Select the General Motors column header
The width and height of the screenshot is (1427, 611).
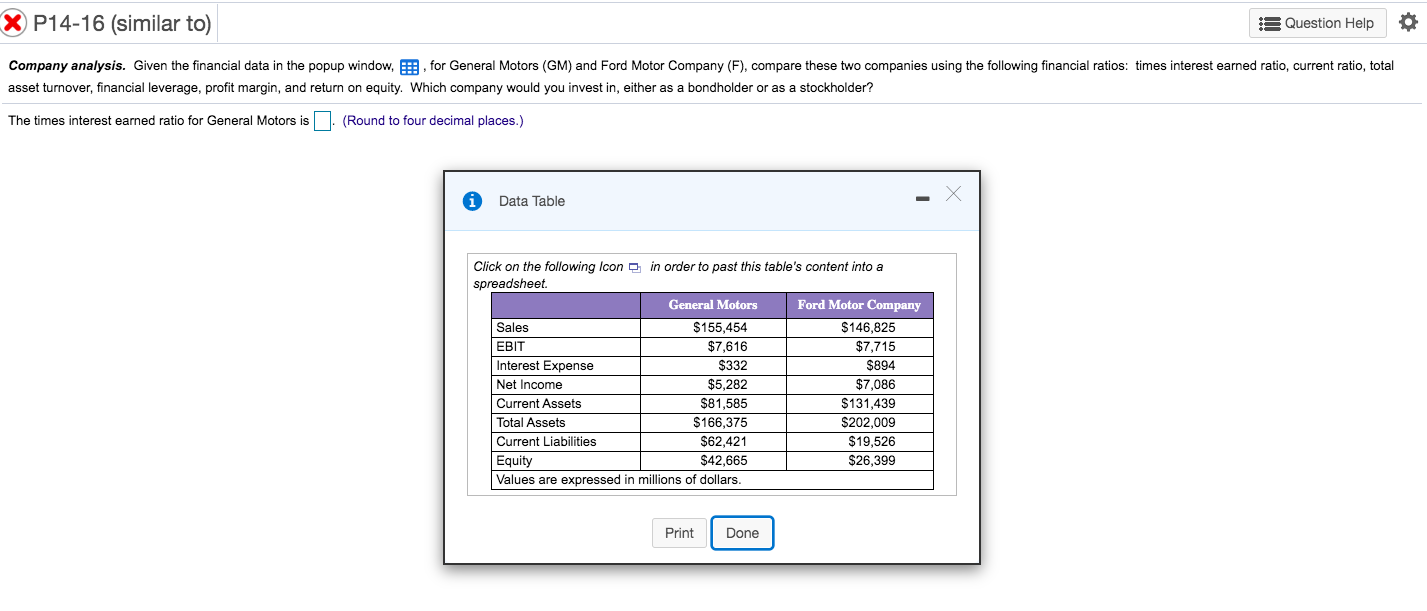pyautogui.click(x=713, y=305)
